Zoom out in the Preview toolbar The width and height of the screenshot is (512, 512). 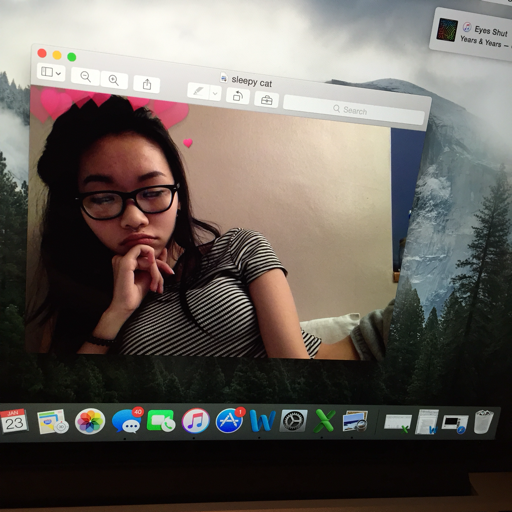pos(85,77)
